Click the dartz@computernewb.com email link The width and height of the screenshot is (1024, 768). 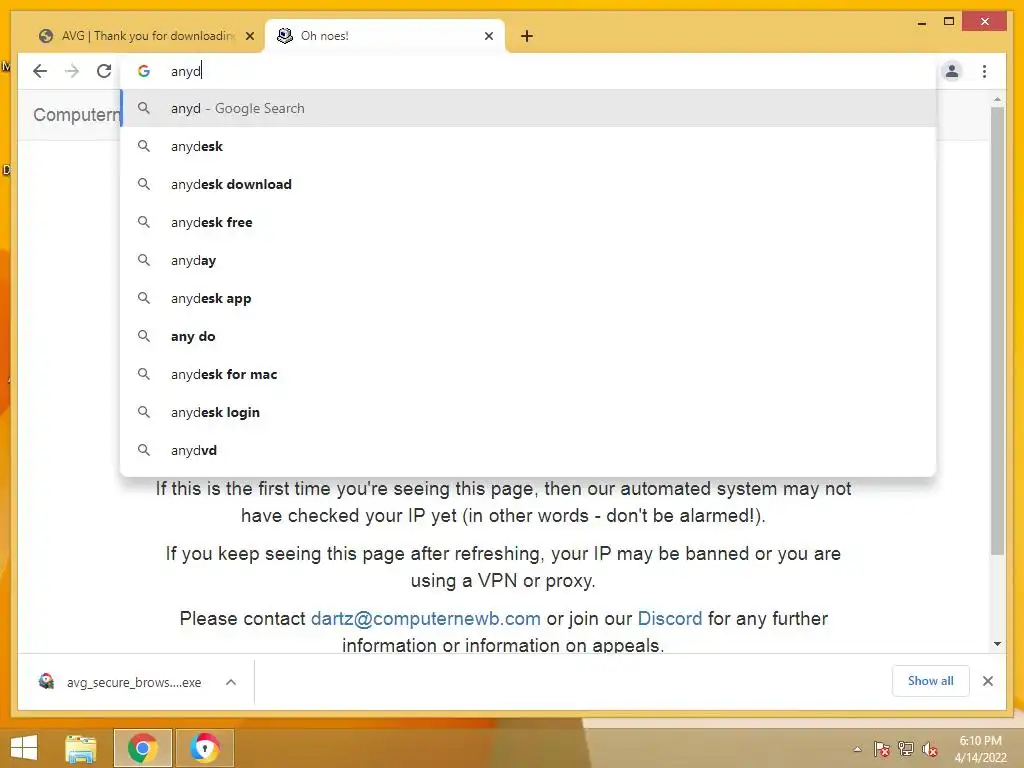point(426,618)
